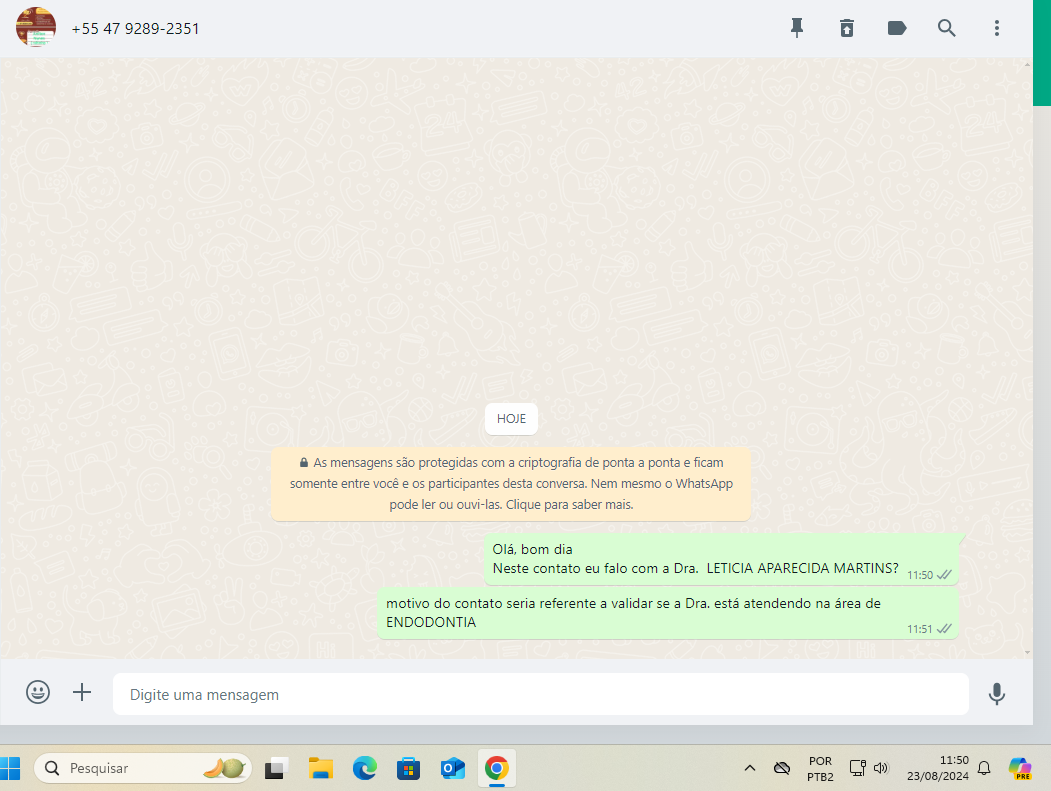1051x791 pixels.
Task: Open the Windows Start menu
Action: click(9, 768)
